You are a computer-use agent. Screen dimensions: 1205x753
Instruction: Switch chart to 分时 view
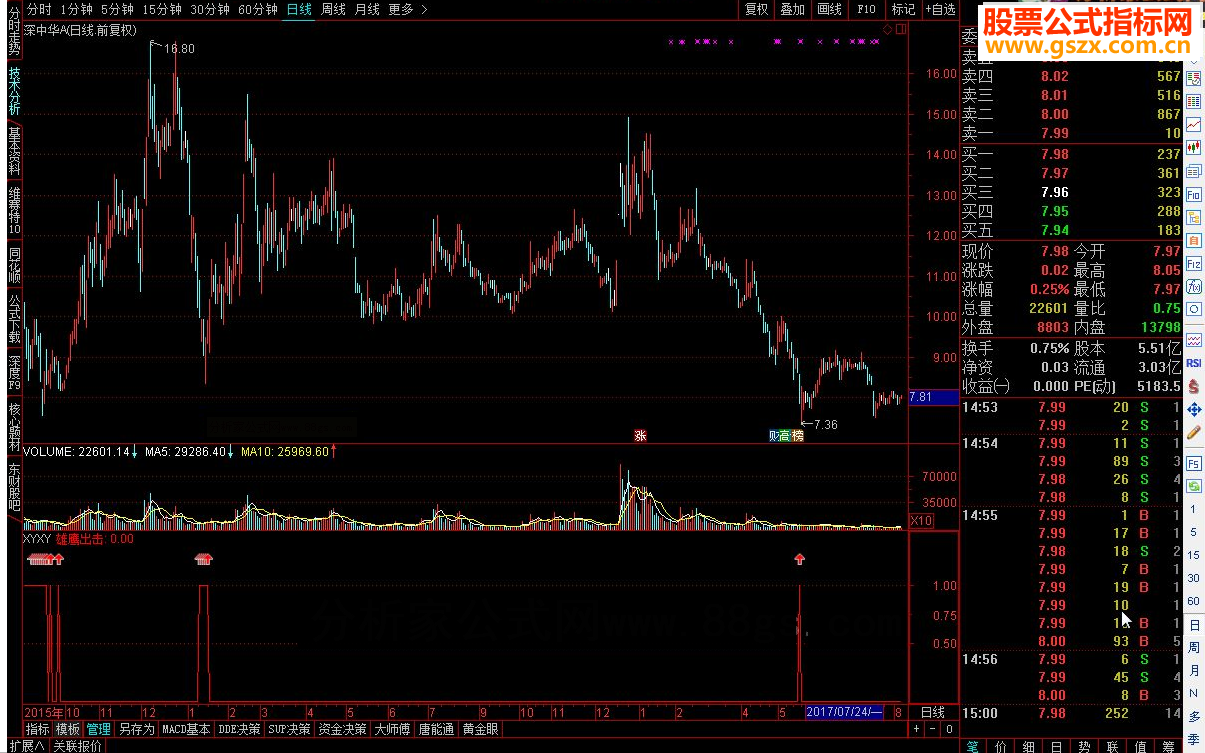coord(38,9)
